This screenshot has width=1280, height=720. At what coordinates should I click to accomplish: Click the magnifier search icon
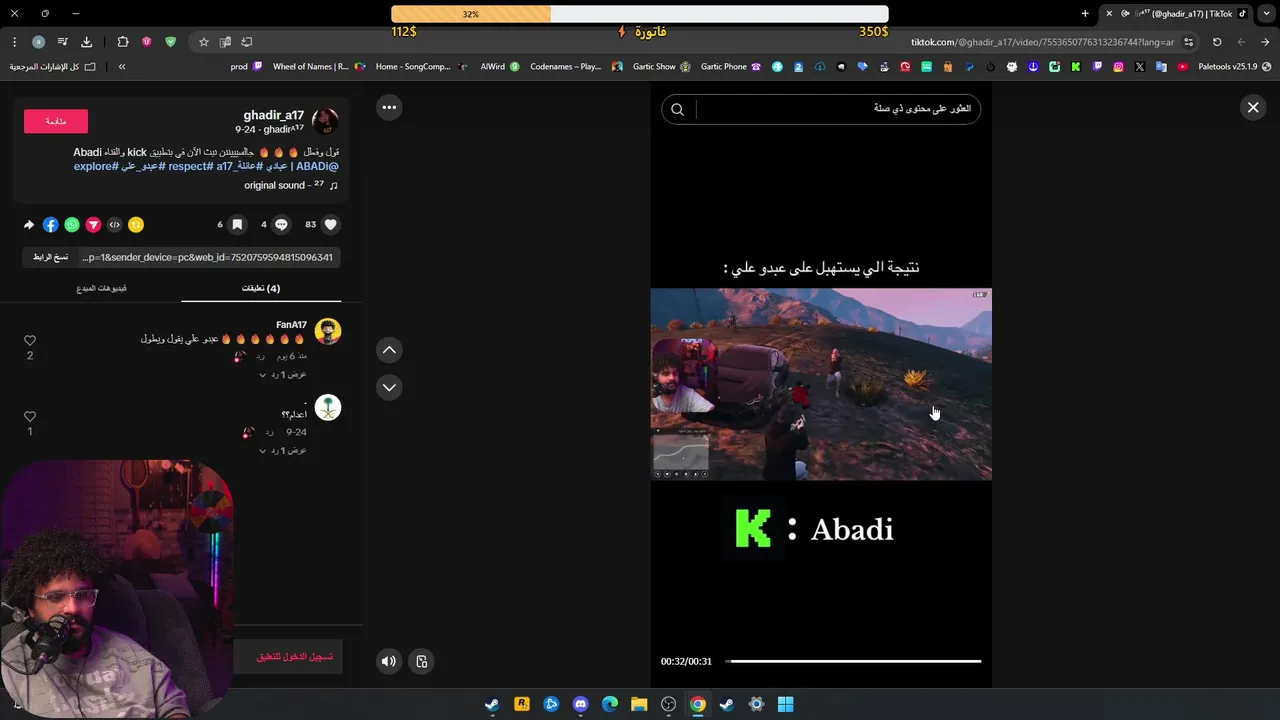coord(677,109)
